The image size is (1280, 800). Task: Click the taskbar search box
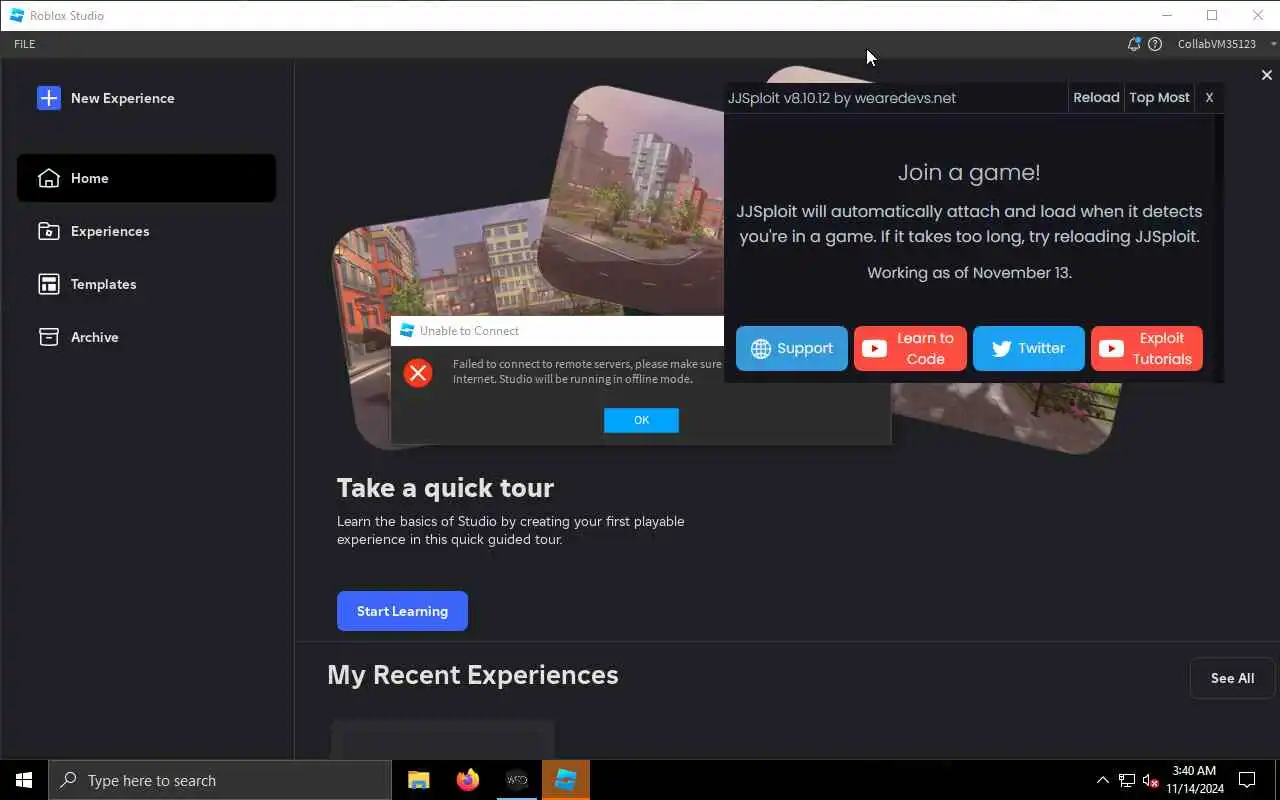coord(220,780)
